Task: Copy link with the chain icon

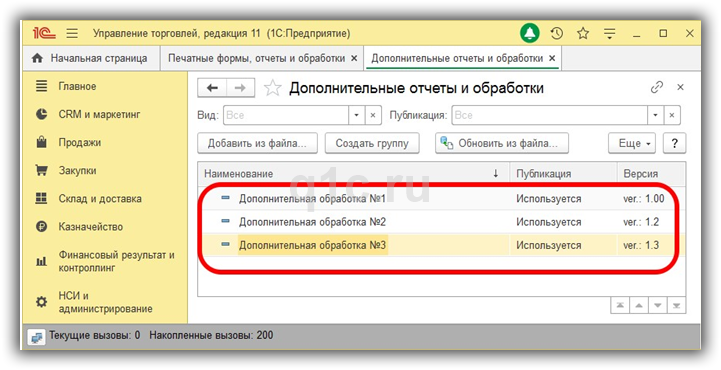Action: [657, 87]
